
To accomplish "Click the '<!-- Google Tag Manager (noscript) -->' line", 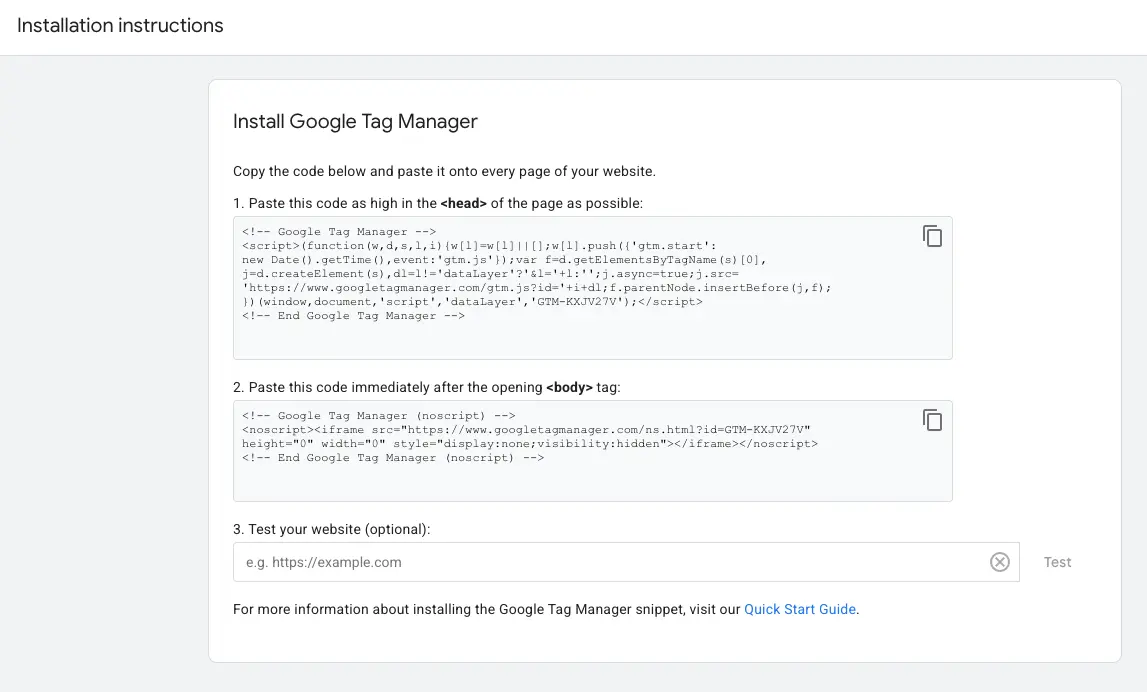I will coord(378,415).
